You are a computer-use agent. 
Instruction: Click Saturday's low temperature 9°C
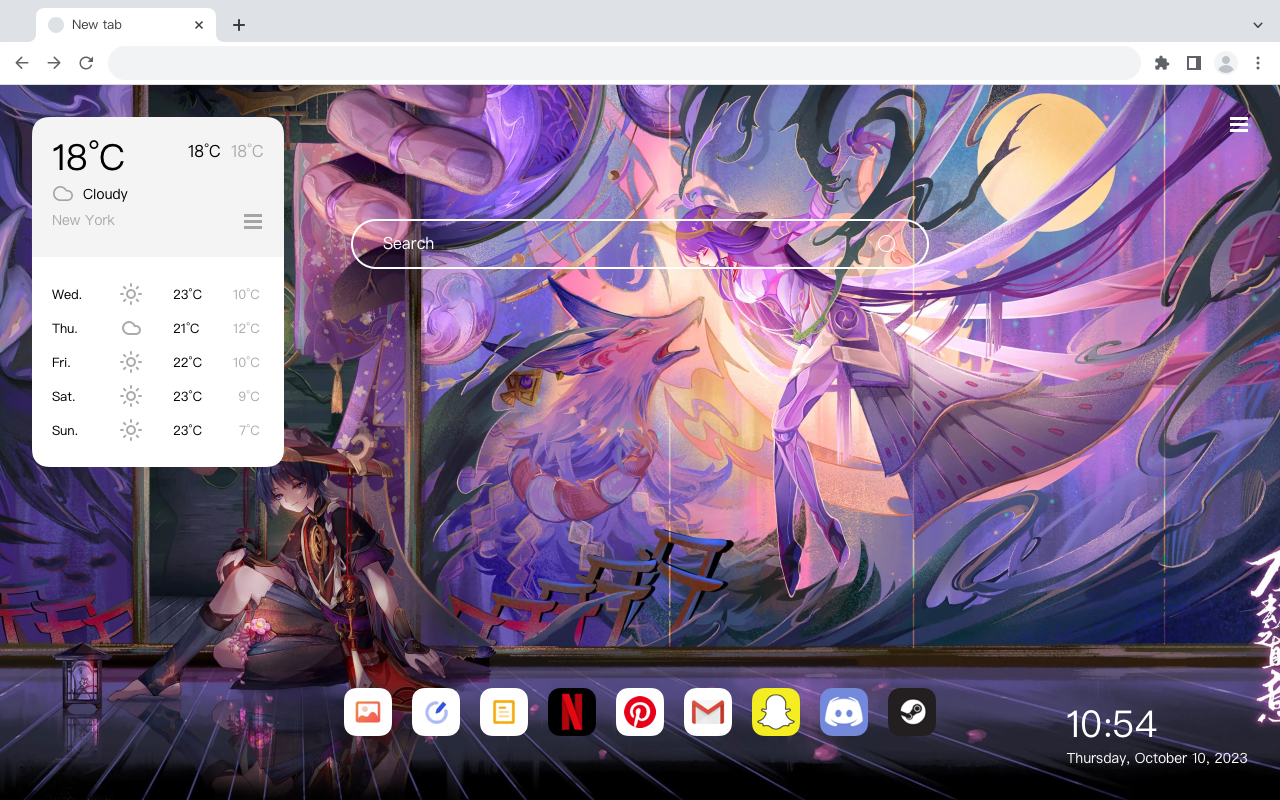pyautogui.click(x=249, y=396)
